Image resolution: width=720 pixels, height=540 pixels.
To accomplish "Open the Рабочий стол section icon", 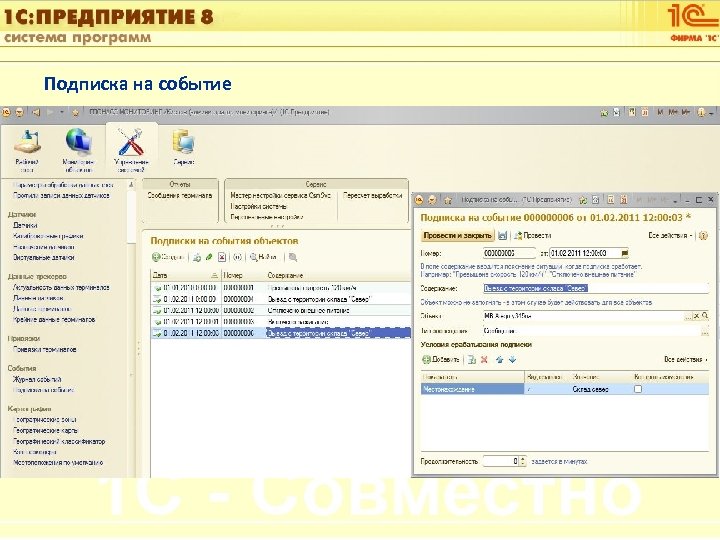I will click(x=27, y=141).
